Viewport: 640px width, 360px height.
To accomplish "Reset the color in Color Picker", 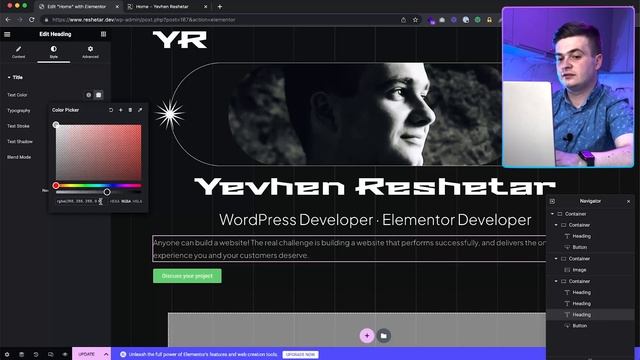I will 111,110.
